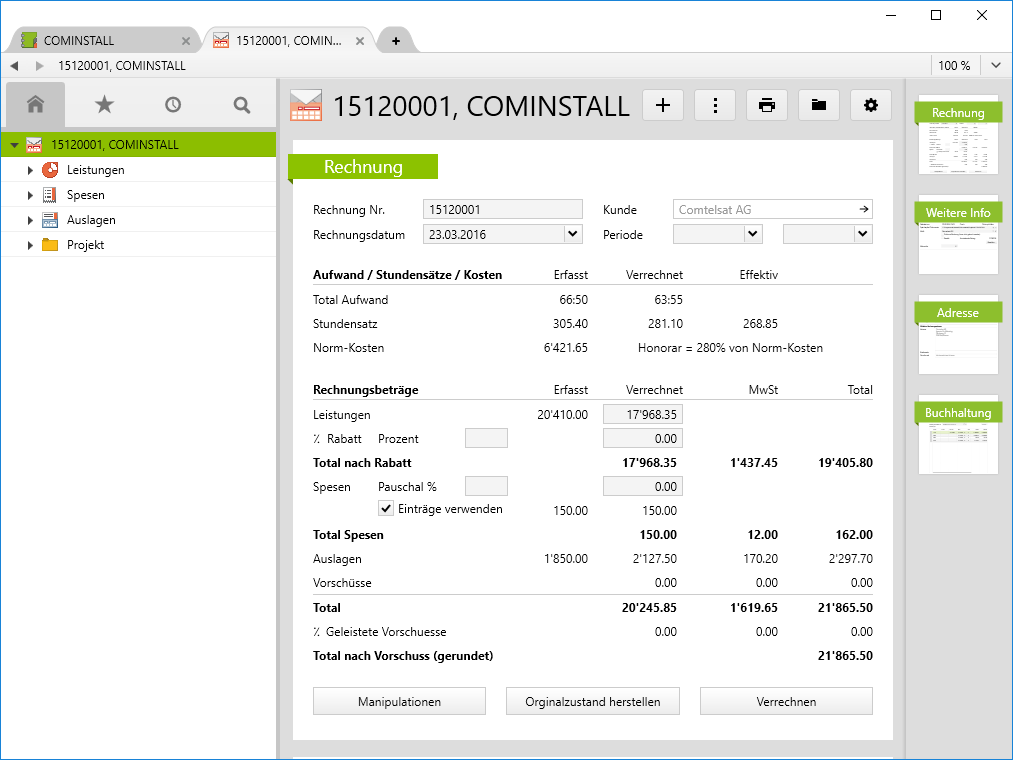Expand the Leistungen tree node
The image size is (1013, 760).
click(x=29, y=170)
